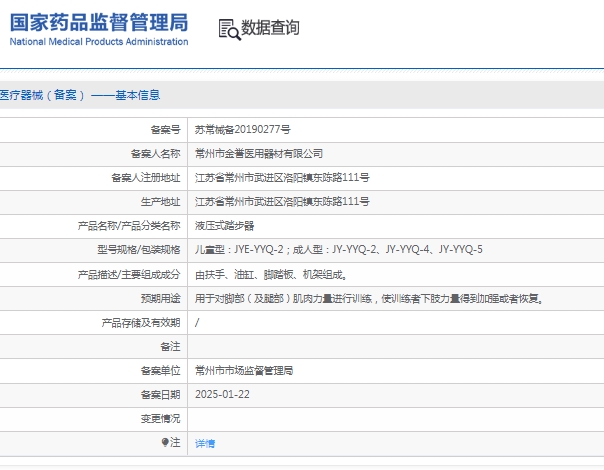The image size is (604, 470).
Task: Click the 备案日期 label
Action: (x=160, y=394)
